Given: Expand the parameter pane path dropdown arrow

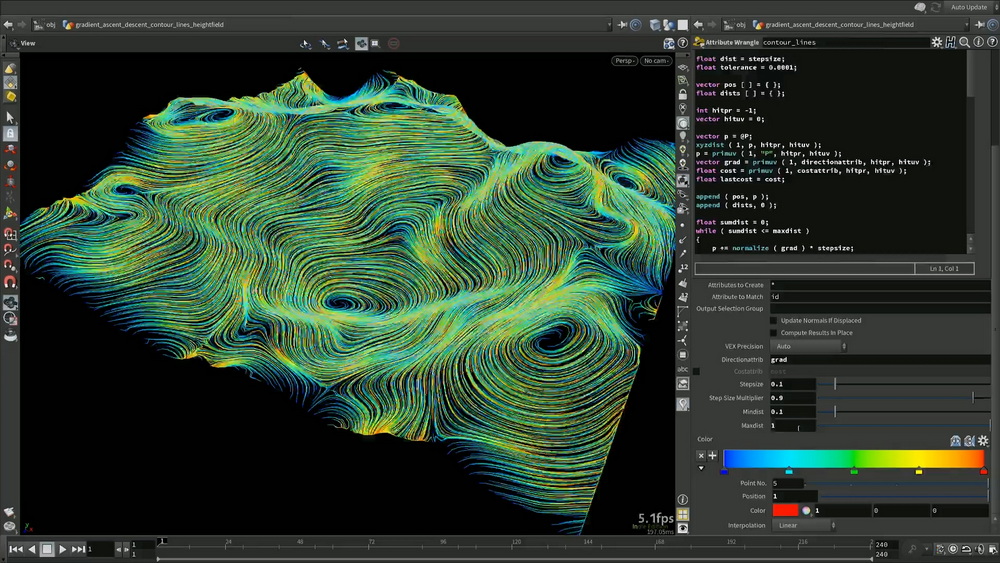Looking at the screenshot, I should pyautogui.click(x=967, y=25).
